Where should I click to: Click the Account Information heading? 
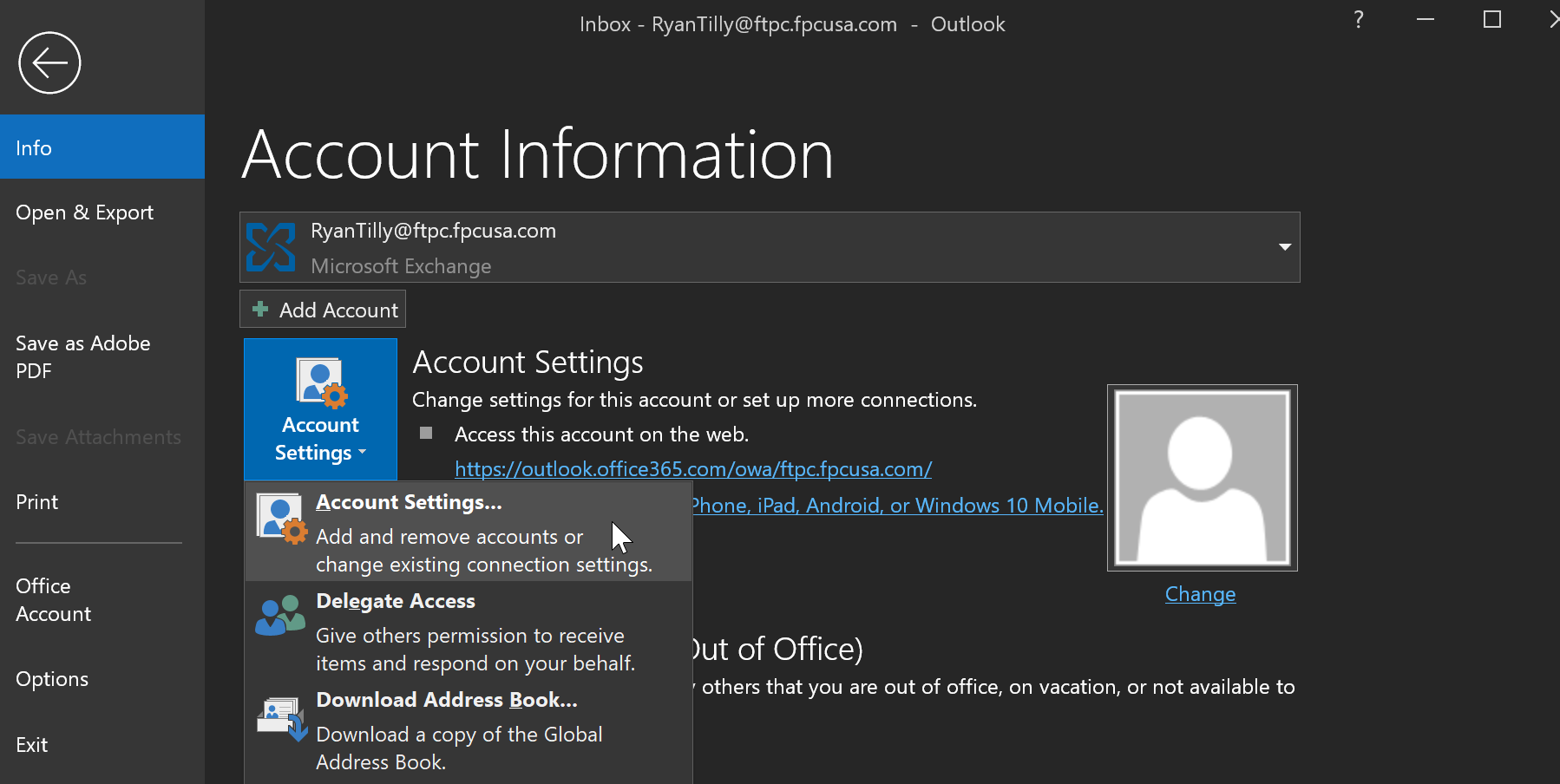pos(538,154)
